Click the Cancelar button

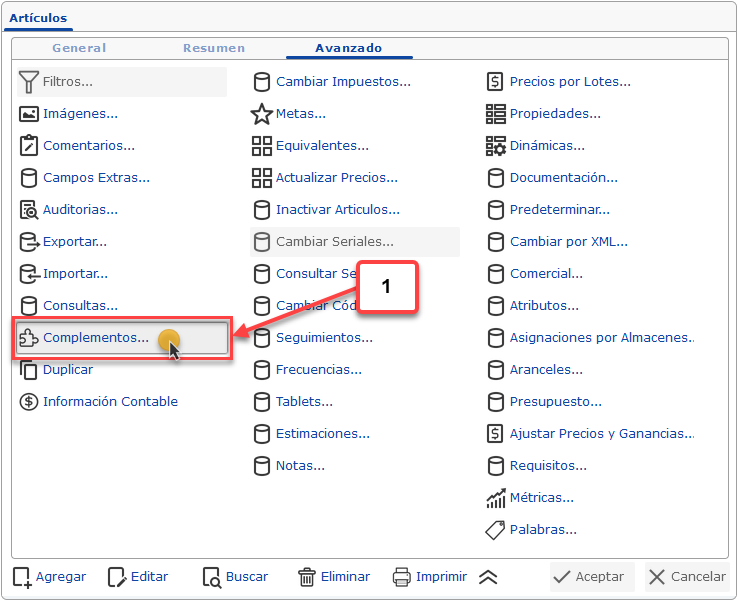pyautogui.click(x=687, y=577)
